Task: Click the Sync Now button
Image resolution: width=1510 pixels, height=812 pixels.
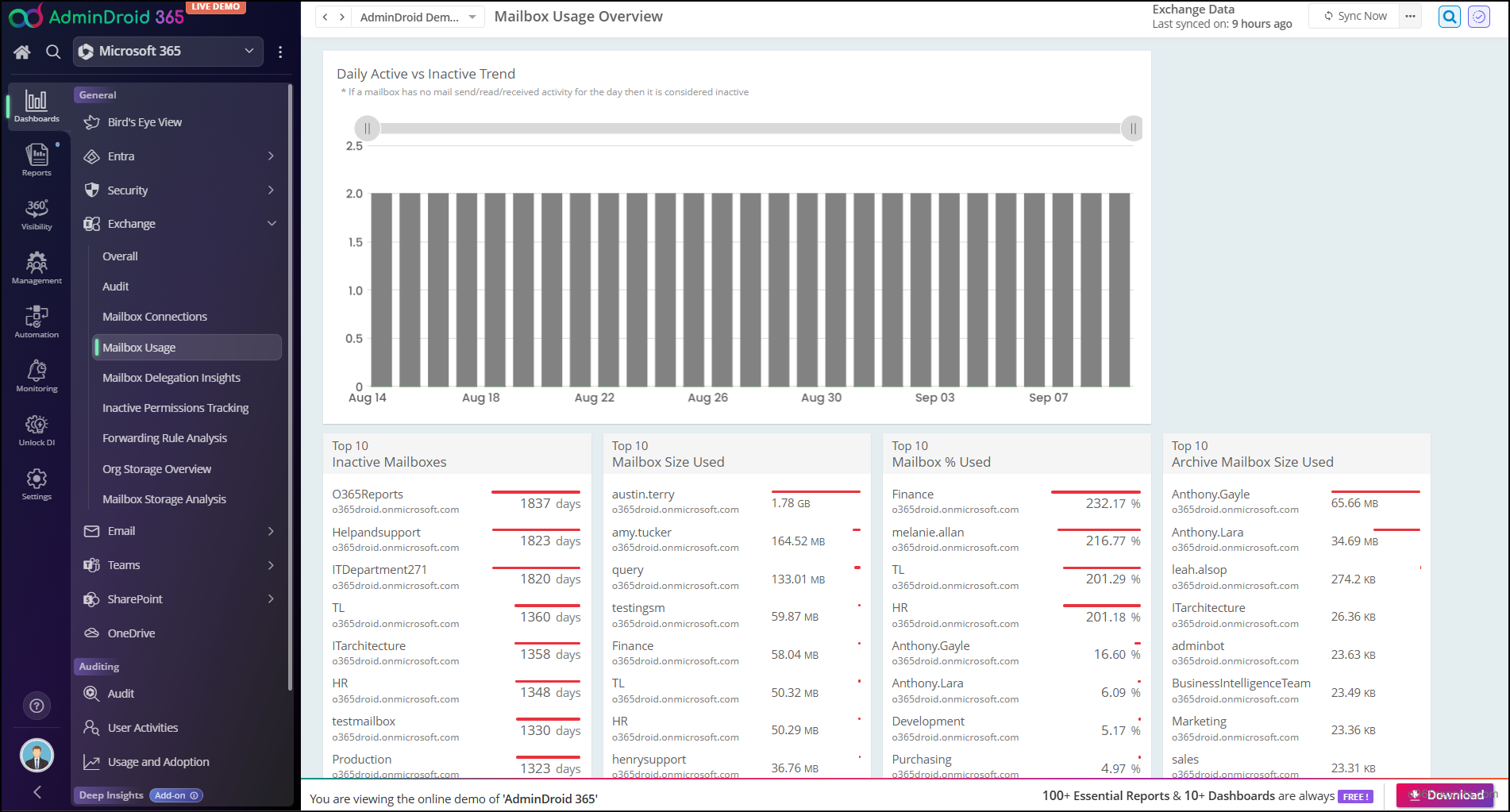Action: [1355, 16]
